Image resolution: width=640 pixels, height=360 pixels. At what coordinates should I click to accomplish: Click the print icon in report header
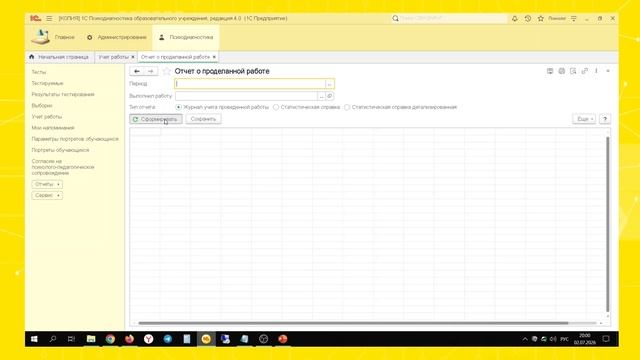pos(562,71)
